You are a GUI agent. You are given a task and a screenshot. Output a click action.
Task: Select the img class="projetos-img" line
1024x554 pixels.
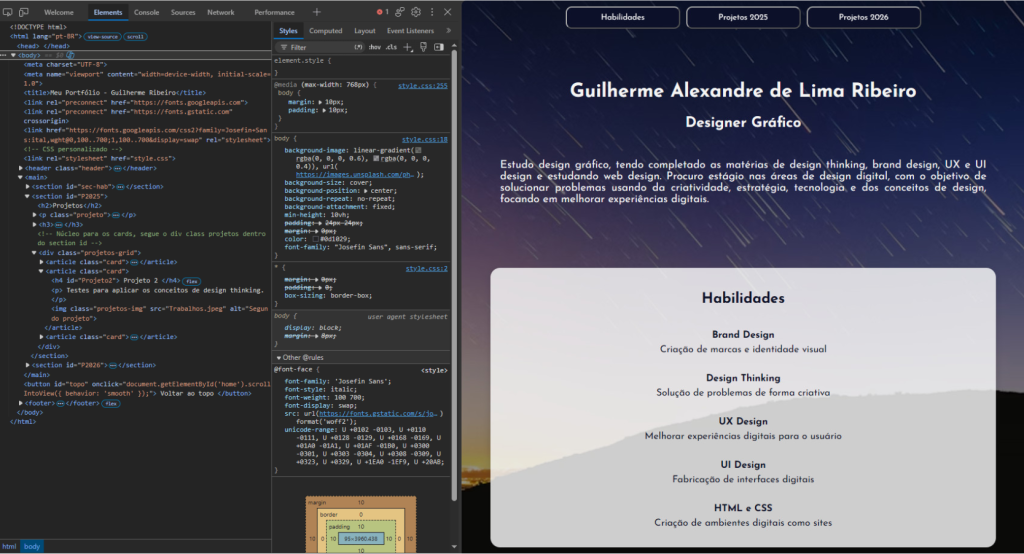pyautogui.click(x=159, y=314)
